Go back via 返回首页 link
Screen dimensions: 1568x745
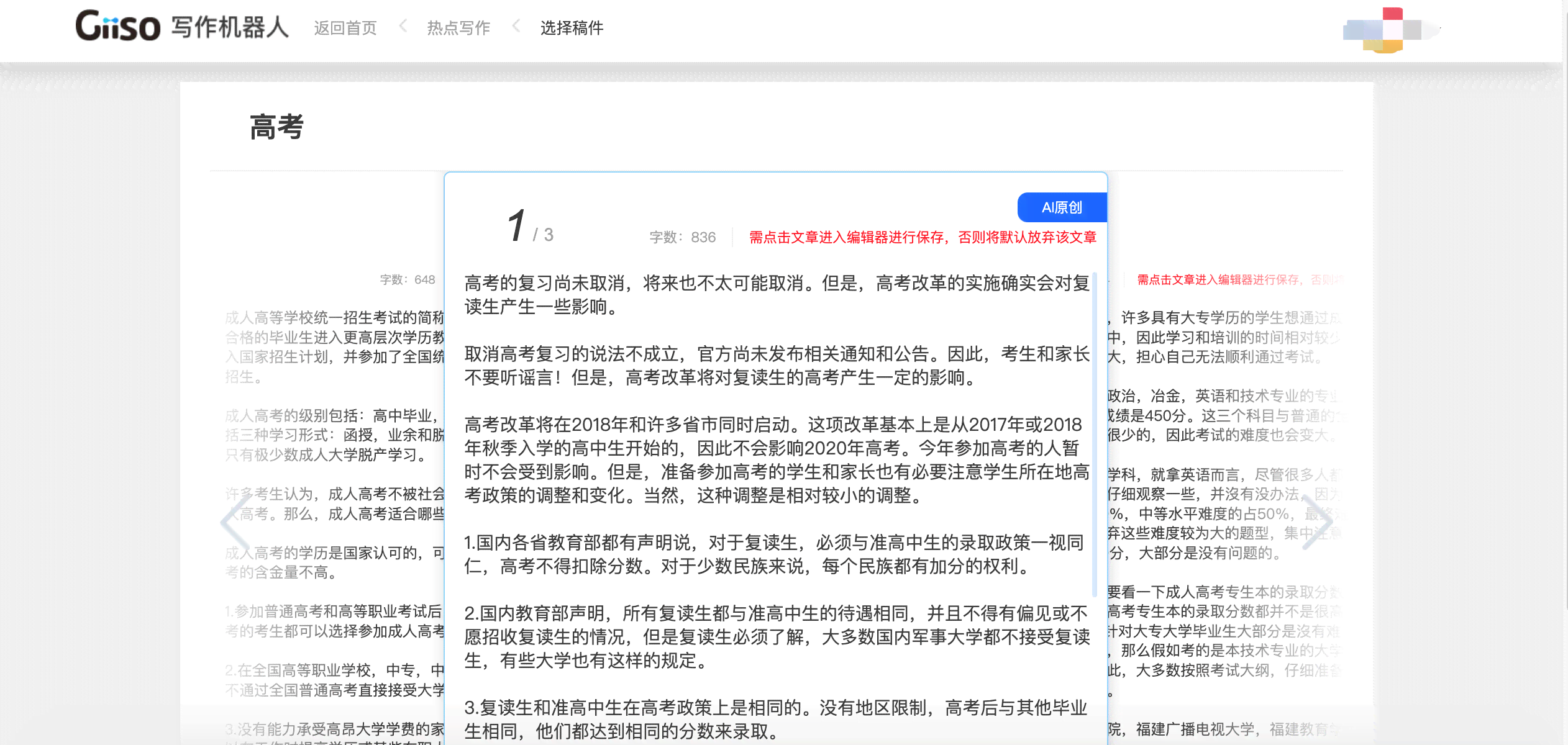pos(345,28)
